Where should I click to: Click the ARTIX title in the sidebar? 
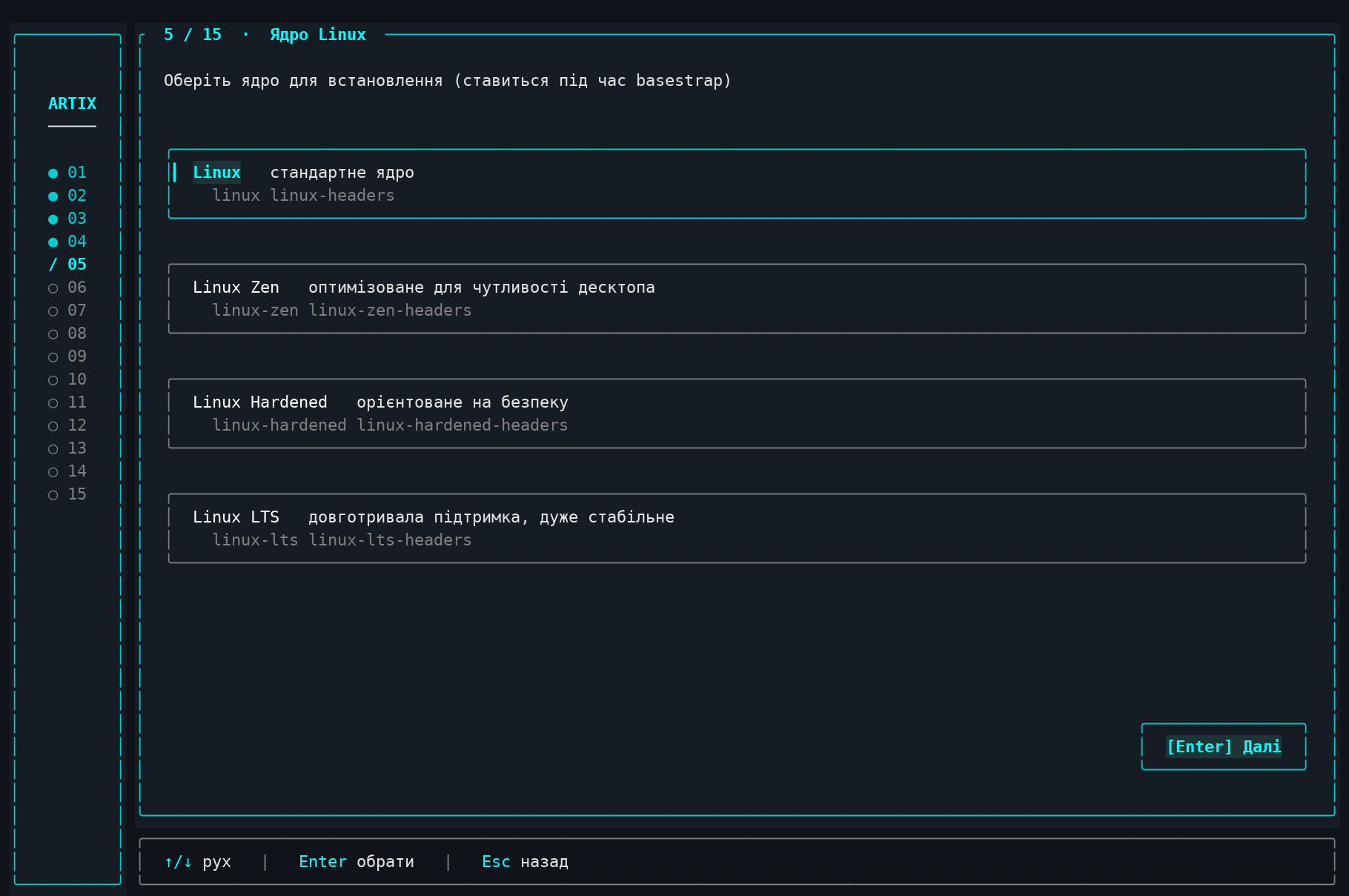point(72,104)
